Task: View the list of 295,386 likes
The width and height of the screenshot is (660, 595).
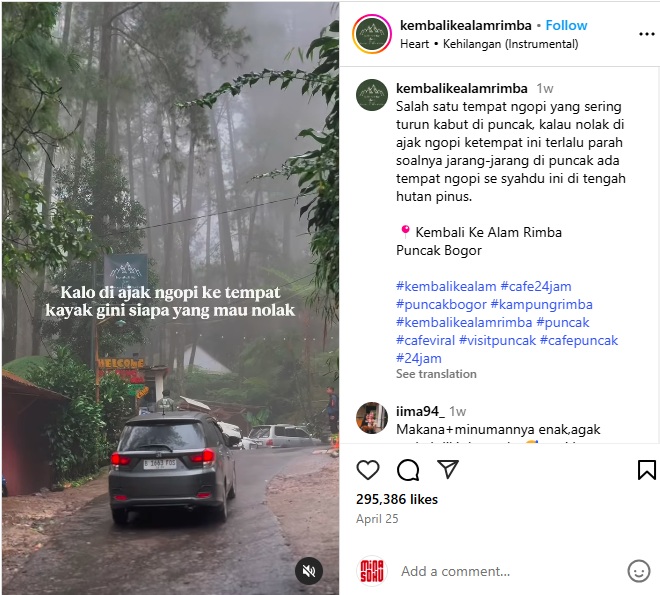Action: [x=397, y=499]
